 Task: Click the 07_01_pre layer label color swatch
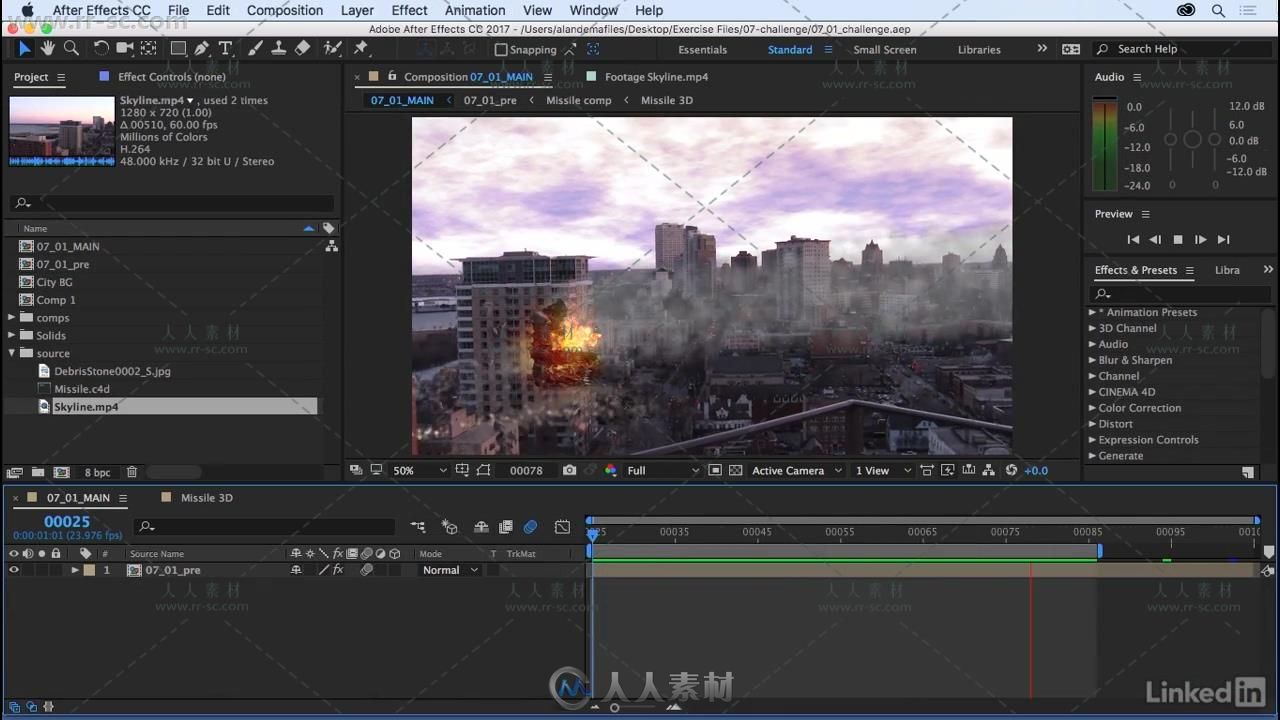tap(89, 570)
